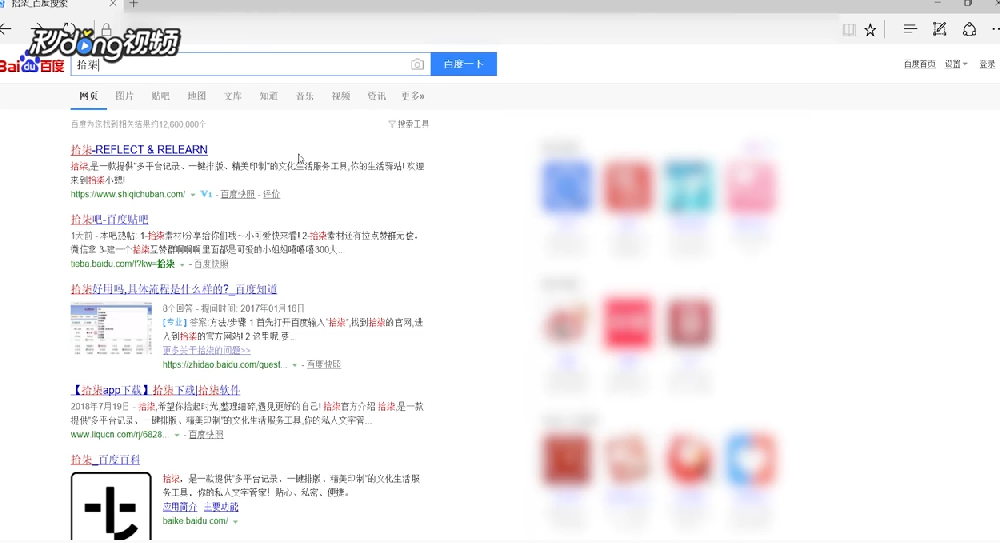Image resolution: width=1000 pixels, height=543 pixels.
Task: Expand arrow after tieba.baidu.com URL
Action: coord(182,264)
